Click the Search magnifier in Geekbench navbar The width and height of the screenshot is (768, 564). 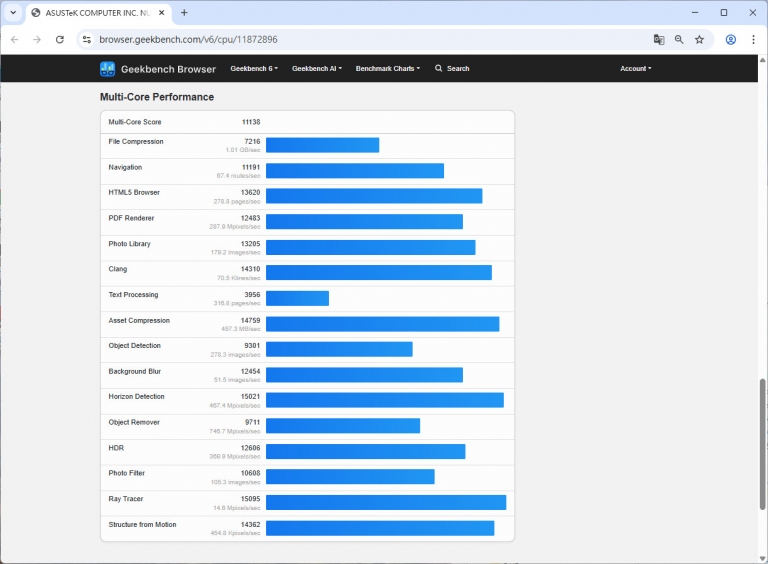(439, 69)
